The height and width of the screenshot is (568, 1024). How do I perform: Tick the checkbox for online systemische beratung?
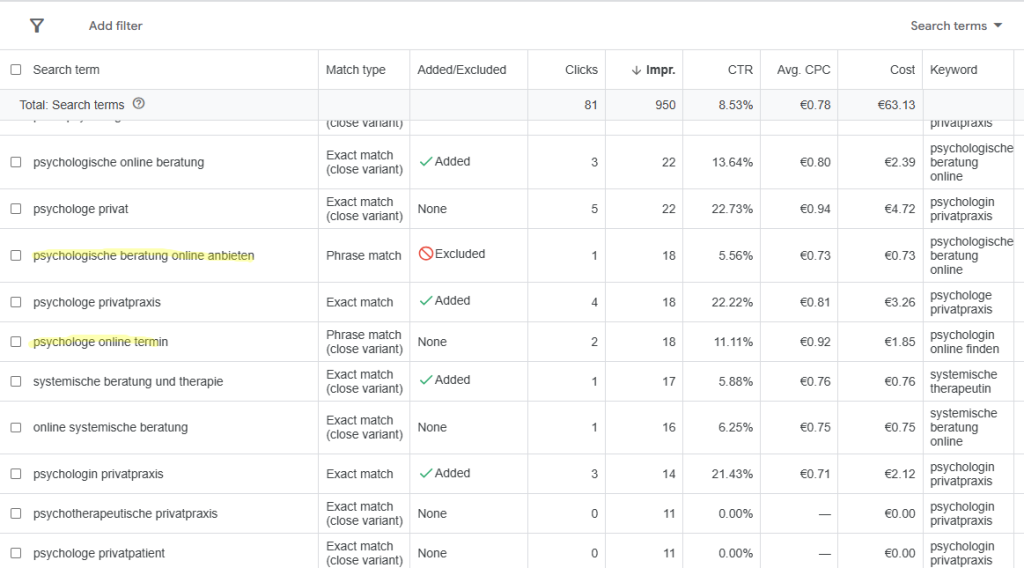[x=16, y=428]
